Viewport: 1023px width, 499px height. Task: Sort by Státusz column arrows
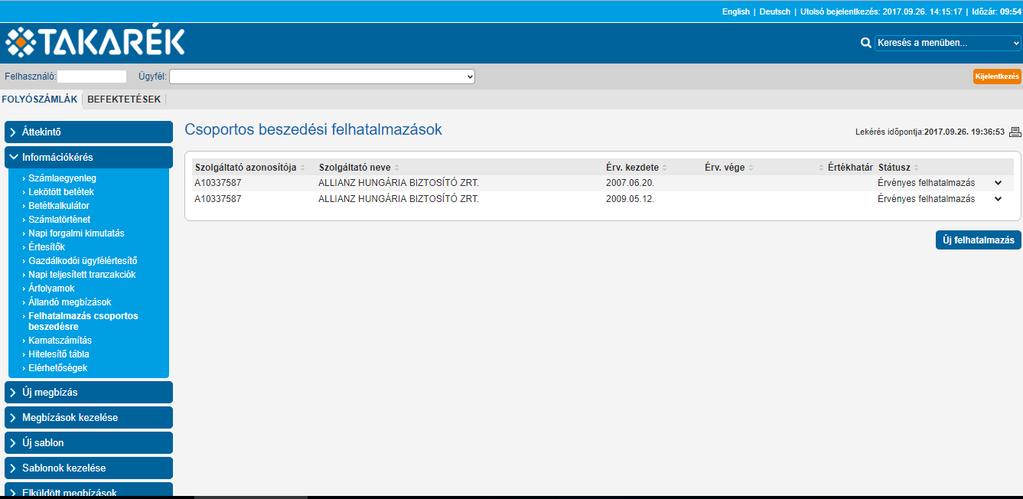point(916,168)
